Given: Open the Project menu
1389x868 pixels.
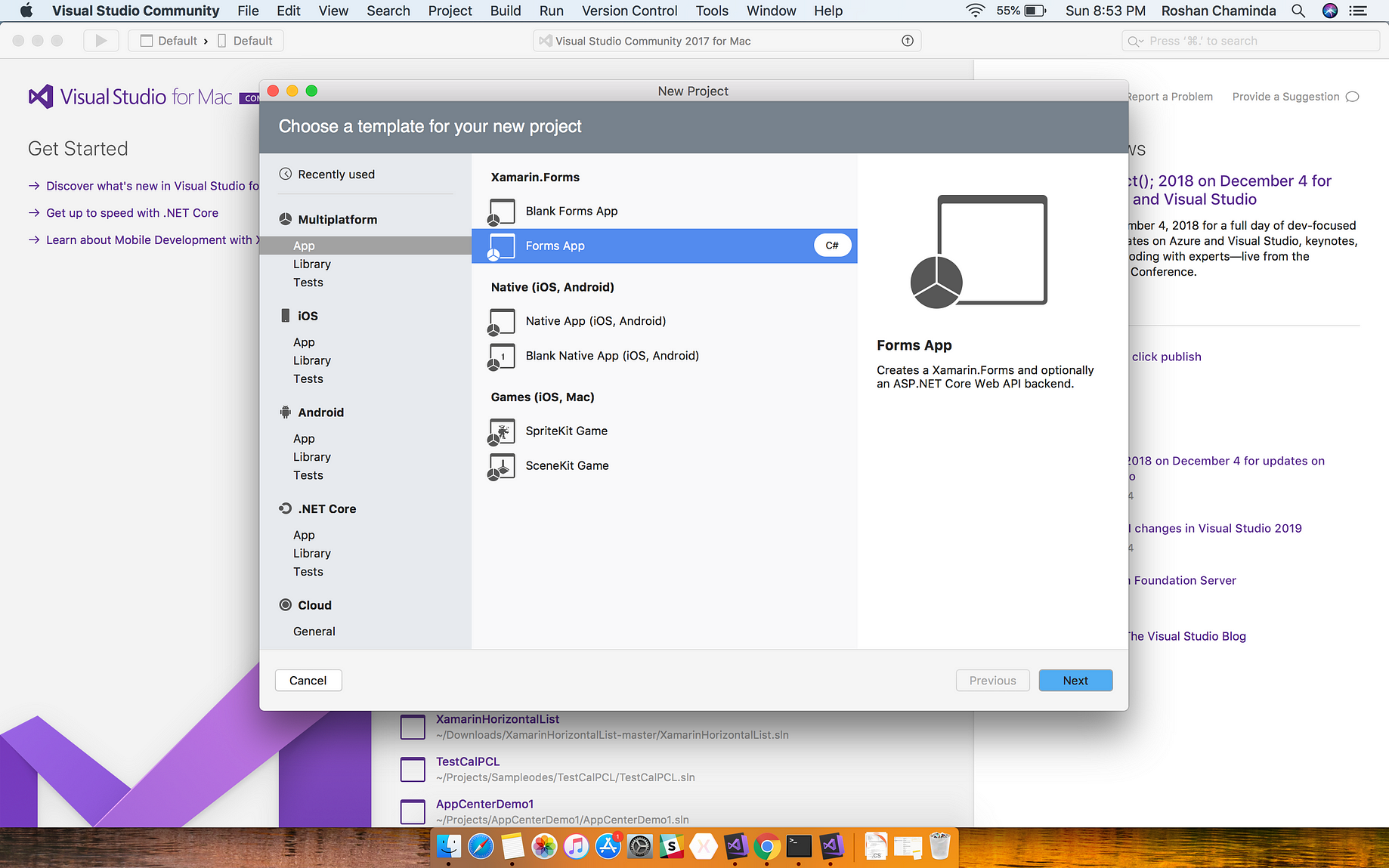Looking at the screenshot, I should click(x=450, y=11).
